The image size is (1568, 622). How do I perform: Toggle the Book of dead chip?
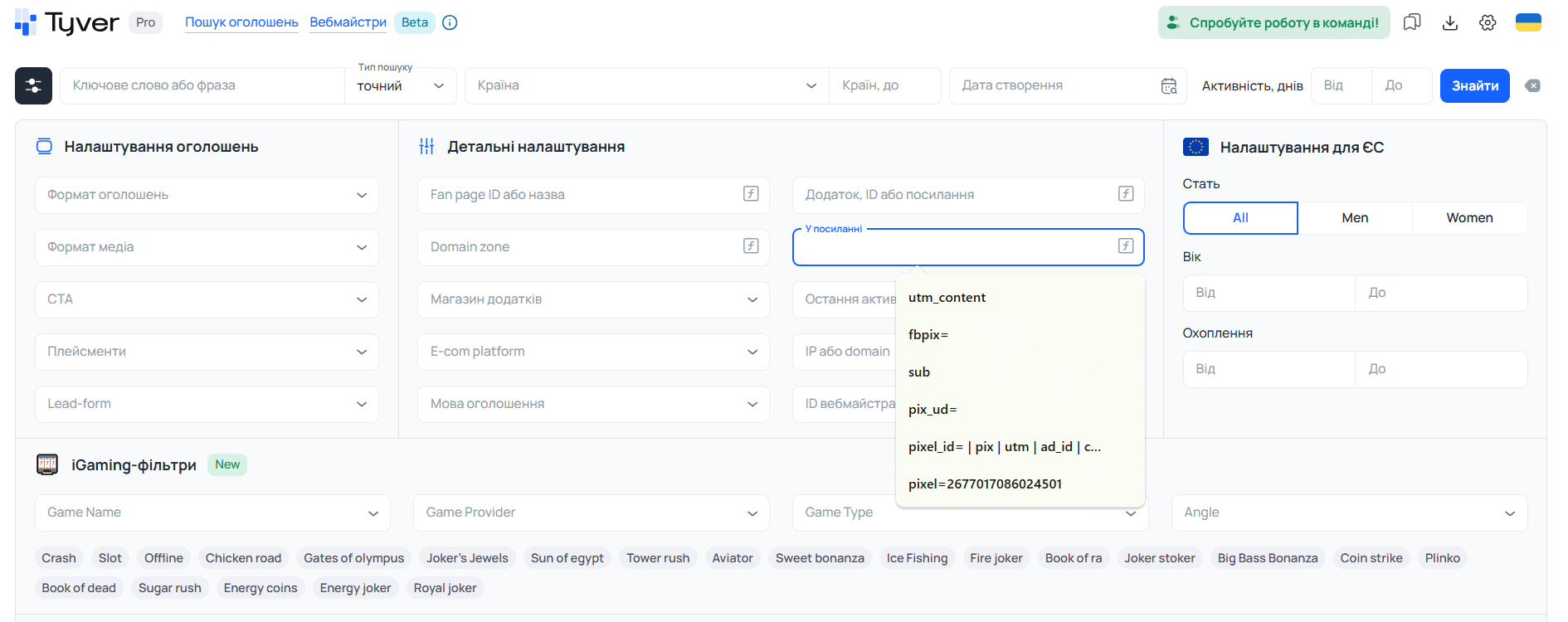[79, 588]
